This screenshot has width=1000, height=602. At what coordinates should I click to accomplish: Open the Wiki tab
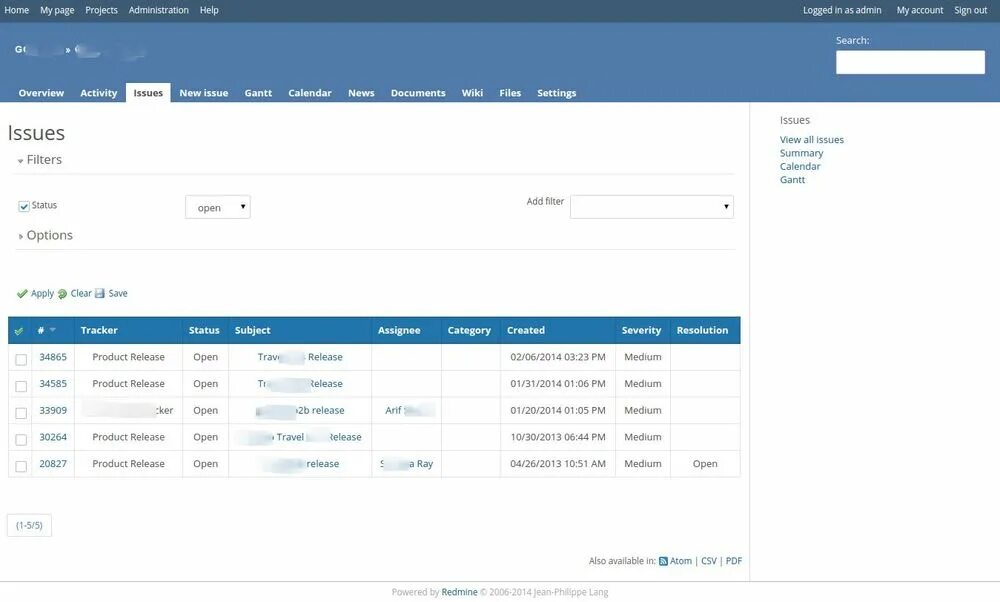[x=472, y=93]
